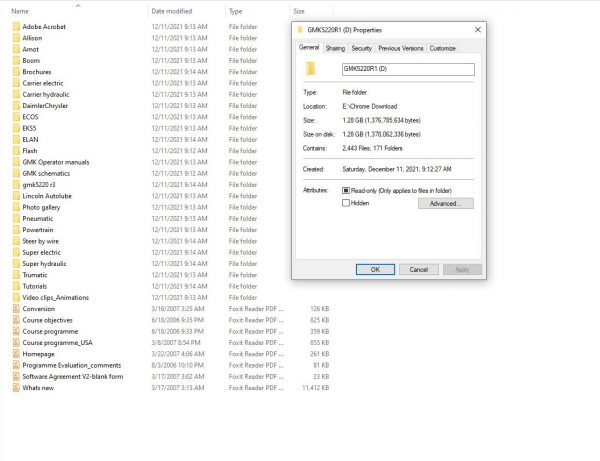Select the Boom folder icon
Screen dimensions: 600x461
coord(16,60)
